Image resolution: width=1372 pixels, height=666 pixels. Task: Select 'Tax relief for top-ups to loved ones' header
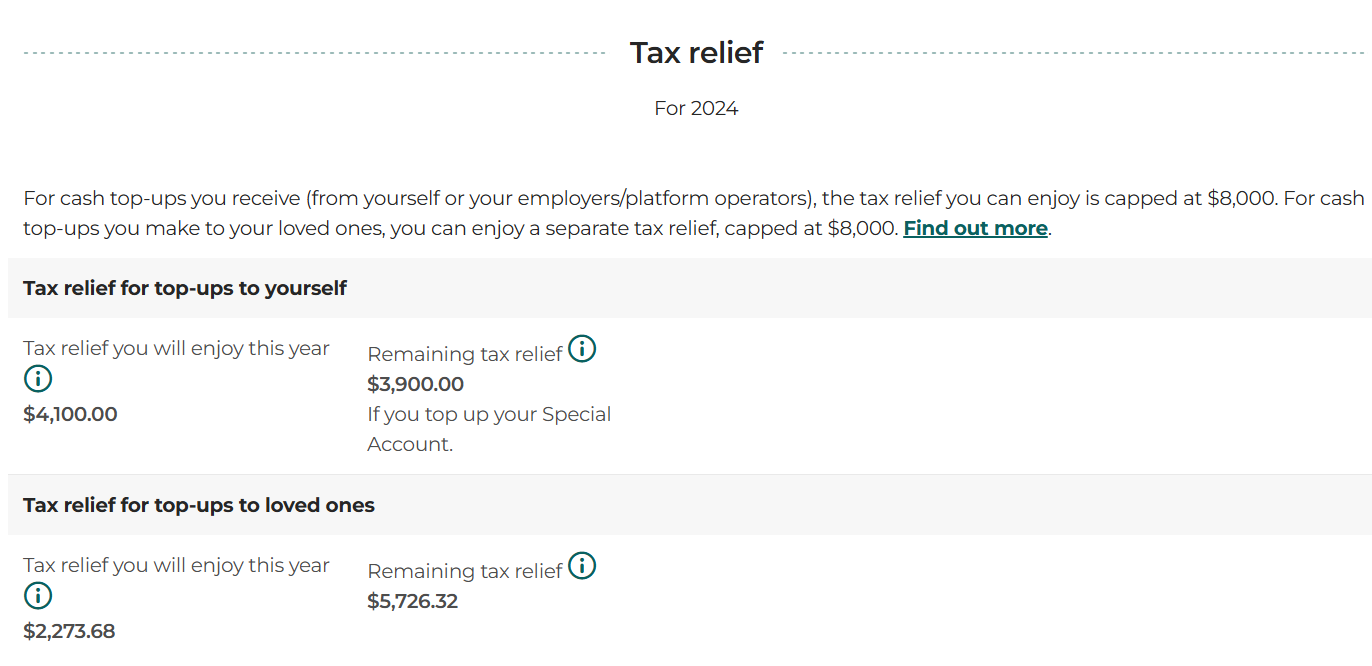(199, 505)
